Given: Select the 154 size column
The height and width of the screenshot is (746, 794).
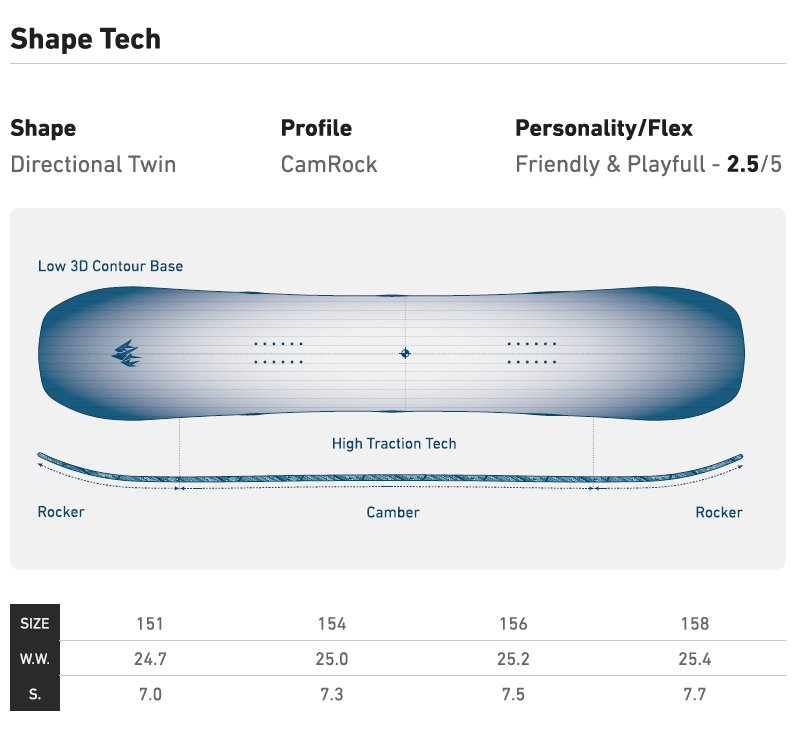Looking at the screenshot, I should click(332, 624).
